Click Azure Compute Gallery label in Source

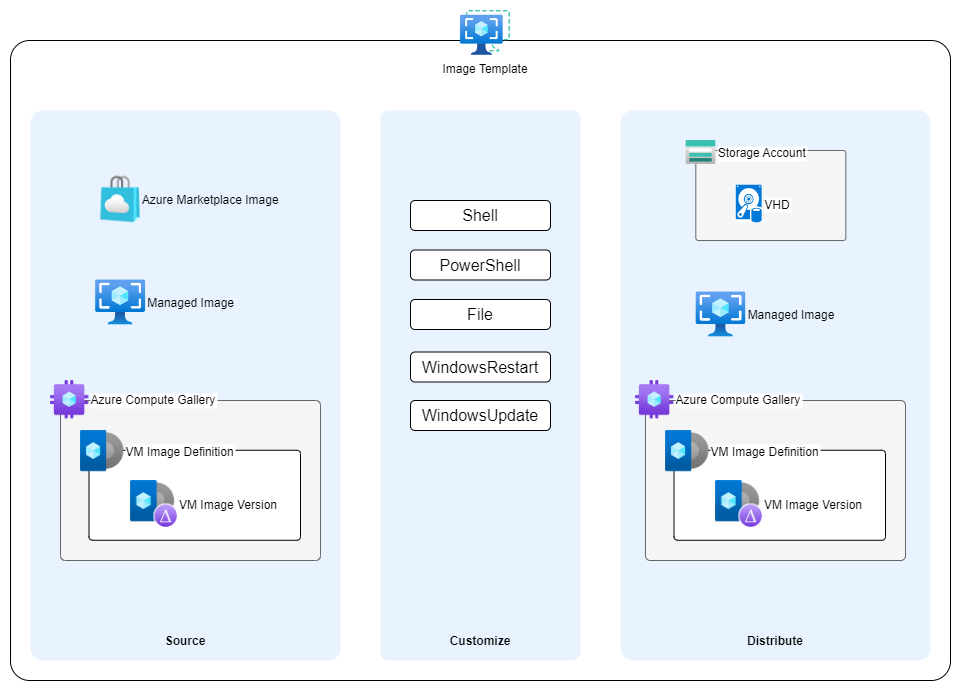click(x=153, y=400)
